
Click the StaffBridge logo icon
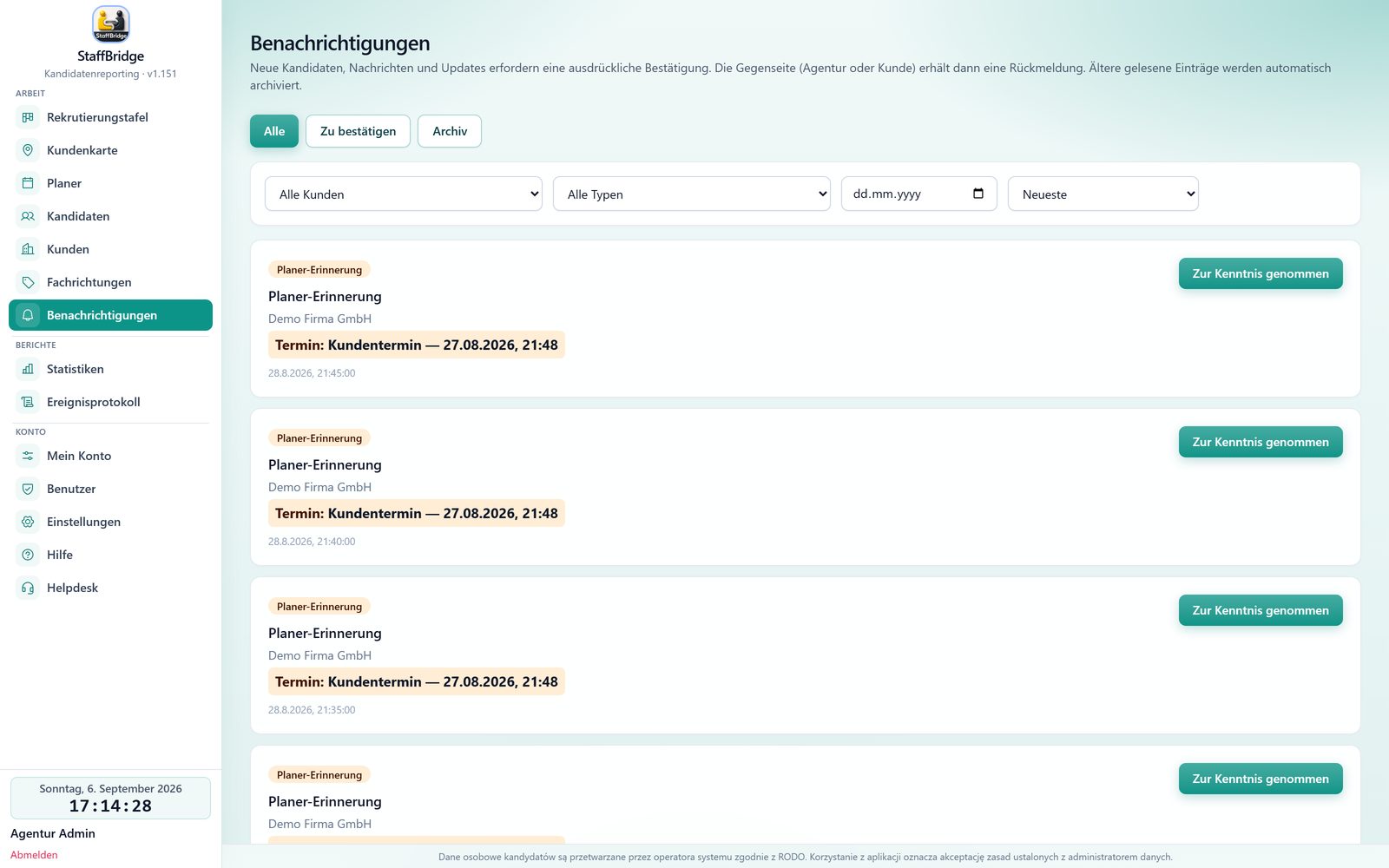[x=110, y=24]
